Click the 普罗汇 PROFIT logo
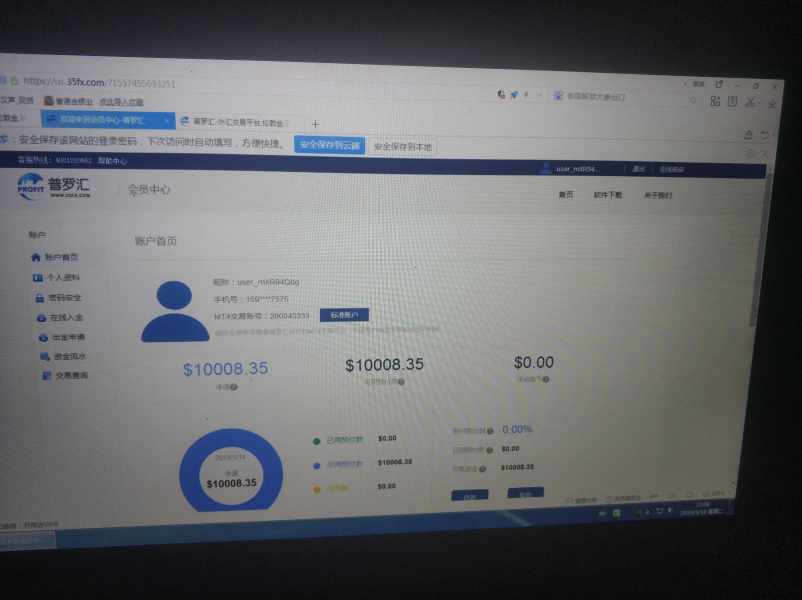802x600 pixels. (55, 186)
